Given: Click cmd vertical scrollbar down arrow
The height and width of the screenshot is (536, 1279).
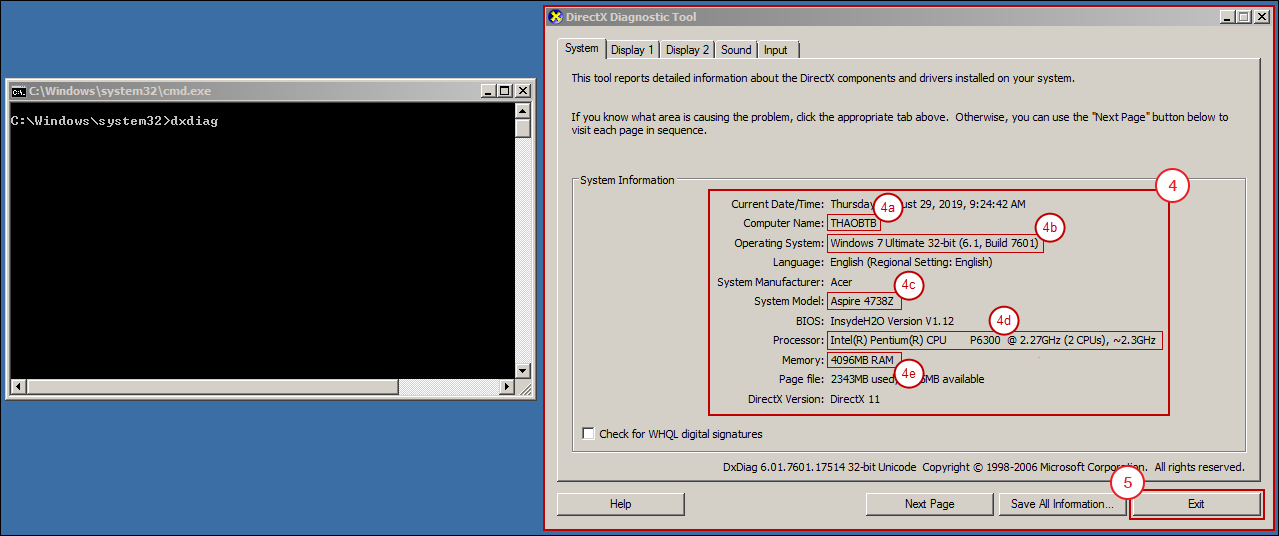Looking at the screenshot, I should coord(522,370).
